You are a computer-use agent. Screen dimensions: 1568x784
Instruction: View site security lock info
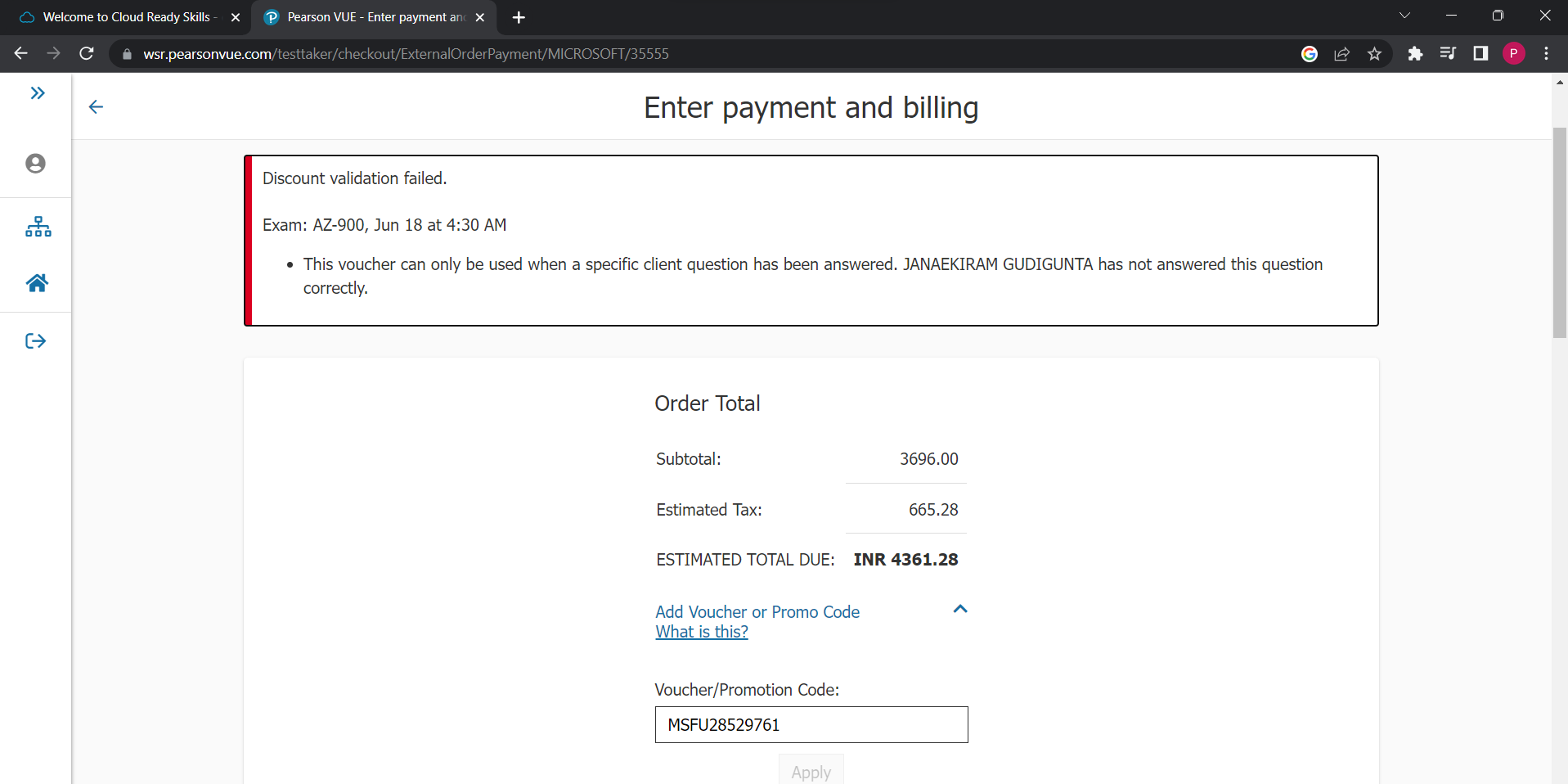[x=127, y=54]
